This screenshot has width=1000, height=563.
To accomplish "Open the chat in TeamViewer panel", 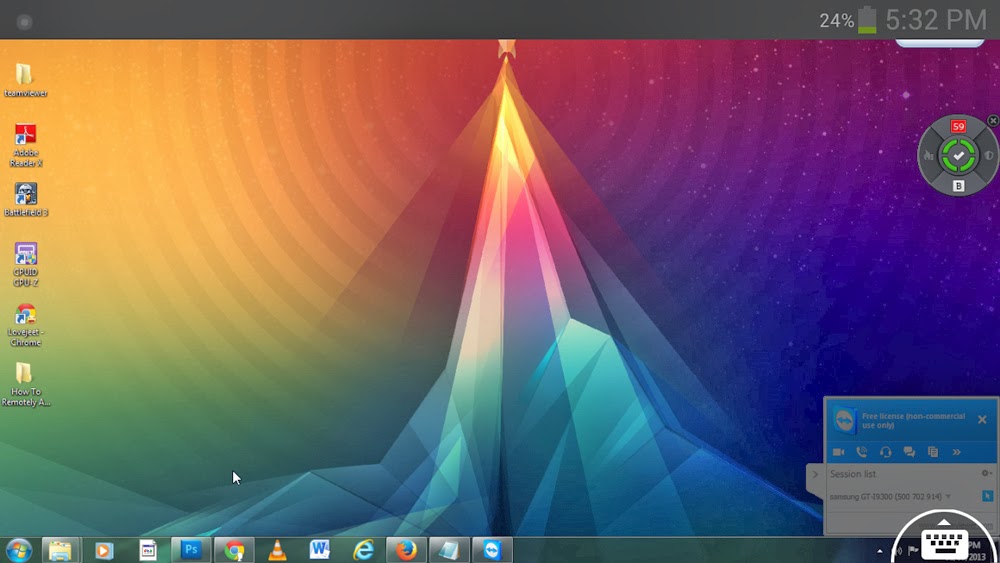I will click(909, 452).
